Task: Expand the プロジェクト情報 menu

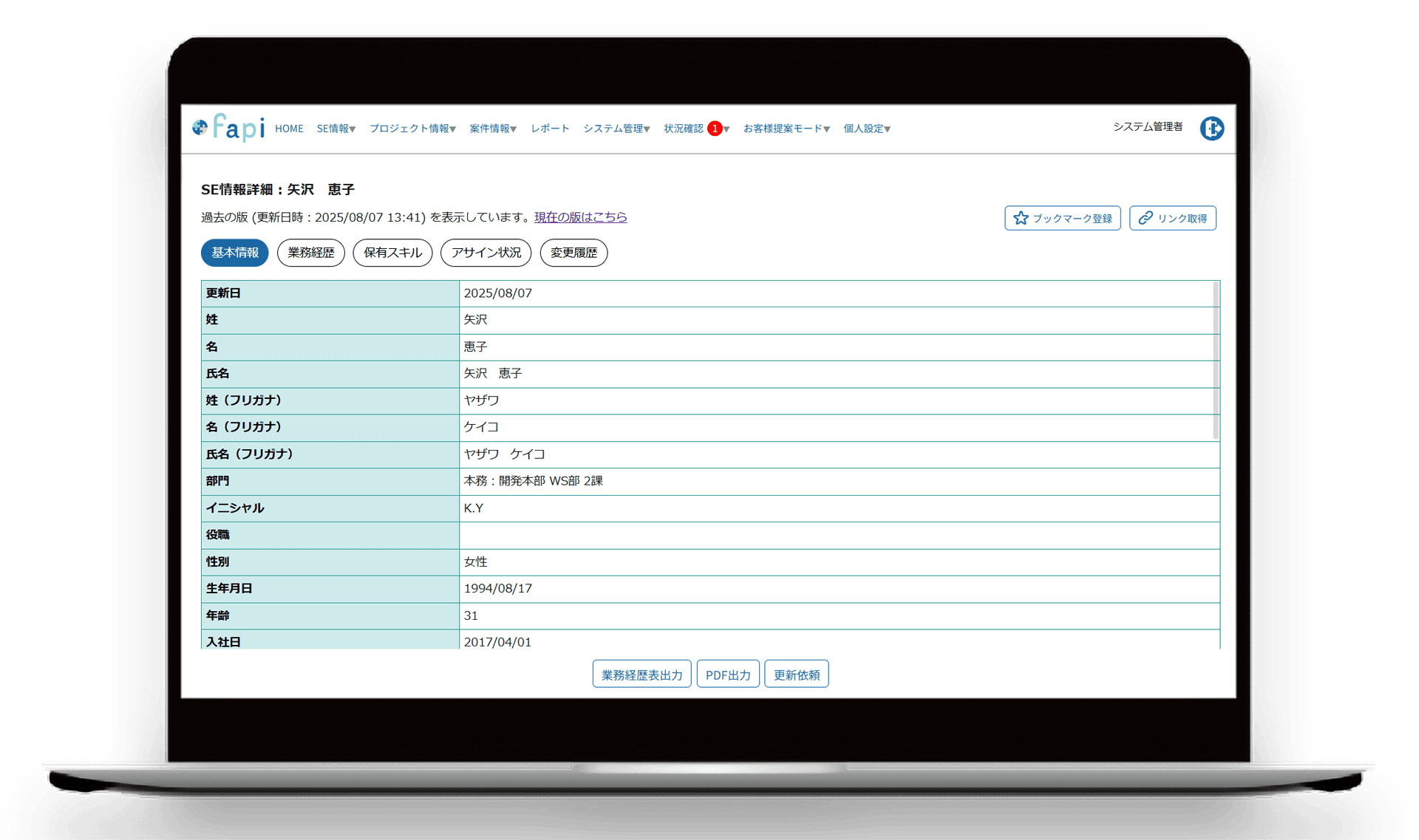Action: (x=412, y=129)
